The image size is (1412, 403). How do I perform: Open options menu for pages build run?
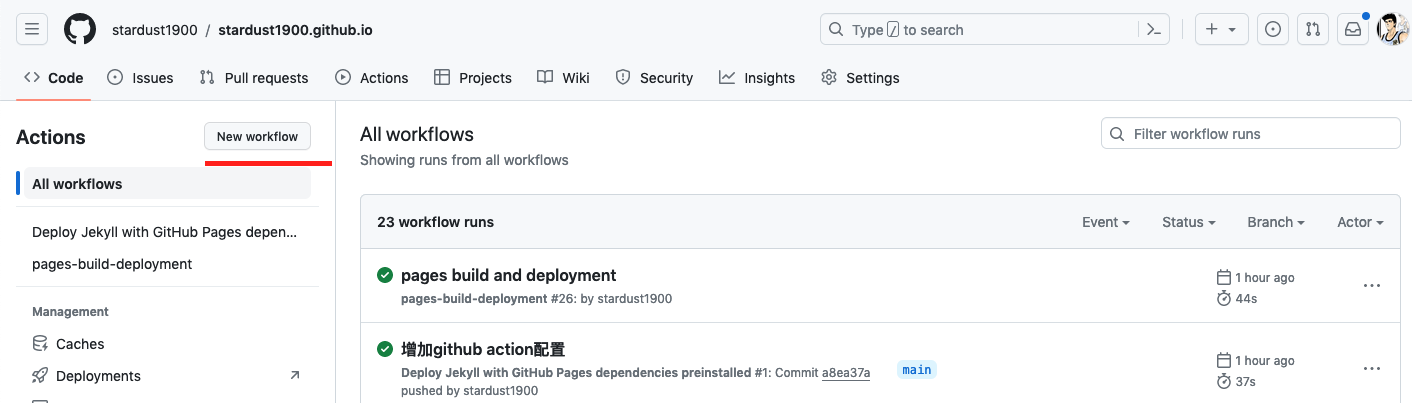click(1372, 286)
